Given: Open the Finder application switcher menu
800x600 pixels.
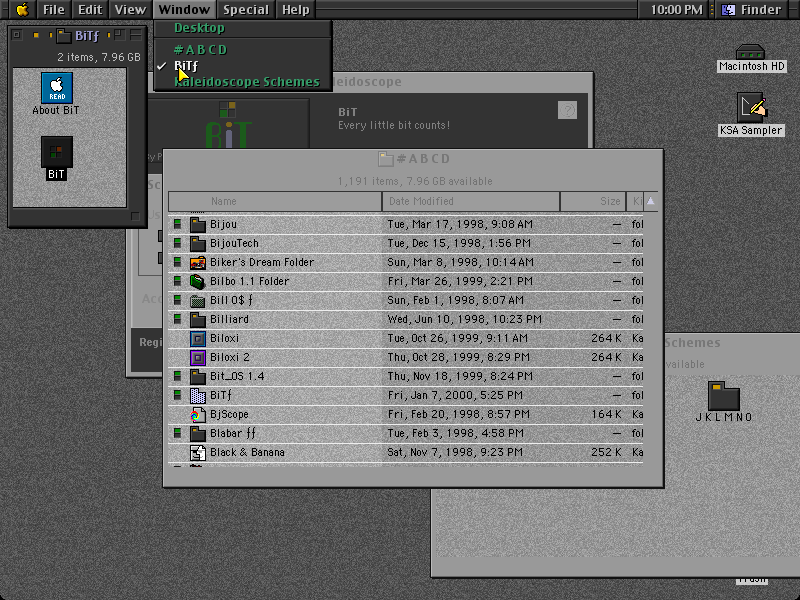Looking at the screenshot, I should point(754,9).
